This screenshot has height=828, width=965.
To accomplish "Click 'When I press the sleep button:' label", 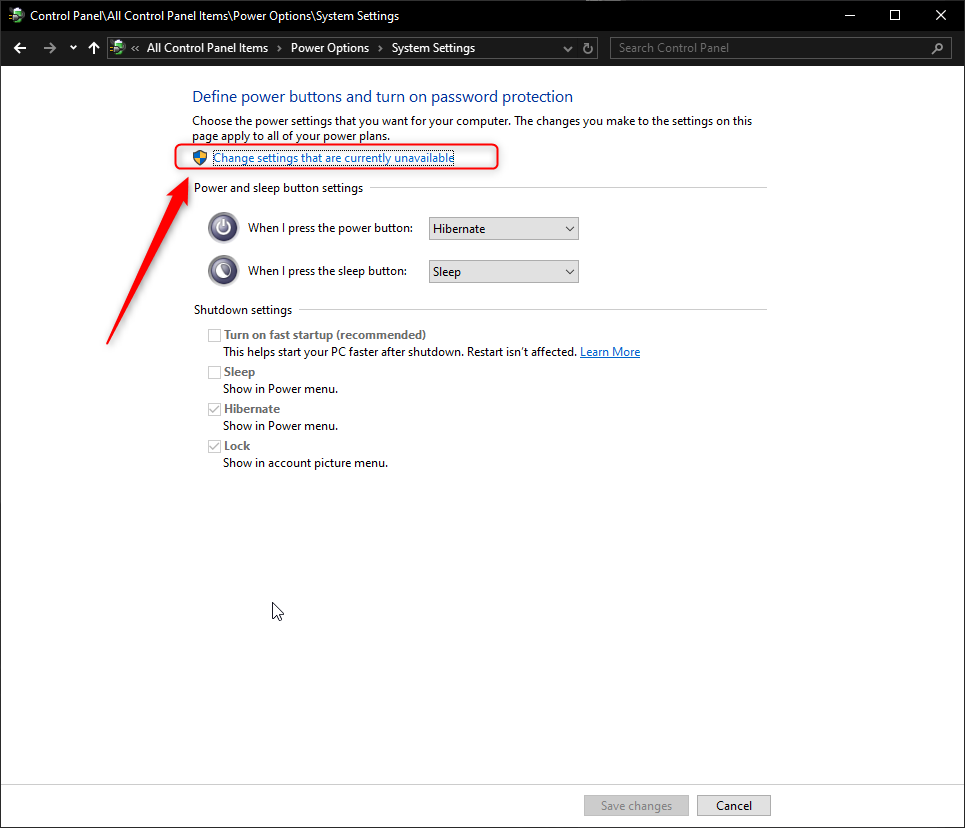I will pos(327,271).
